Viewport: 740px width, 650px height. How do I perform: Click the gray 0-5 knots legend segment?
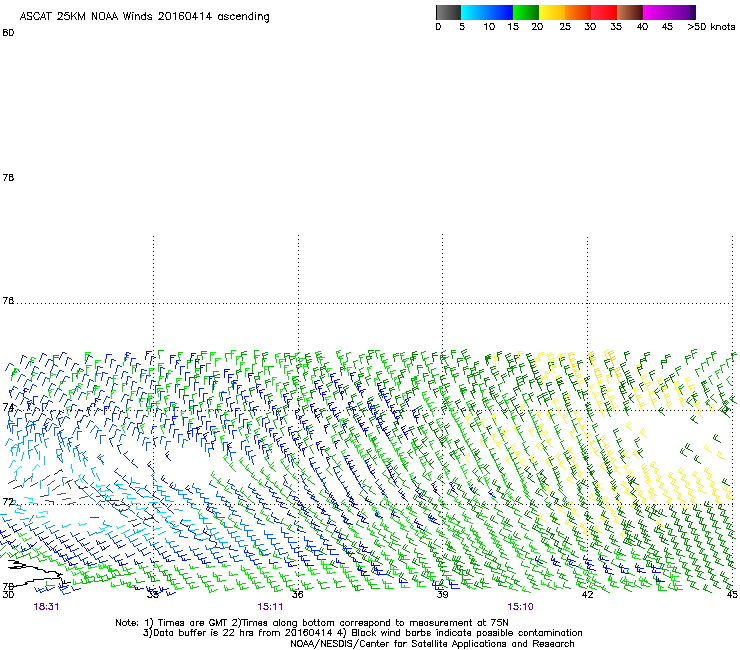[x=448, y=12]
